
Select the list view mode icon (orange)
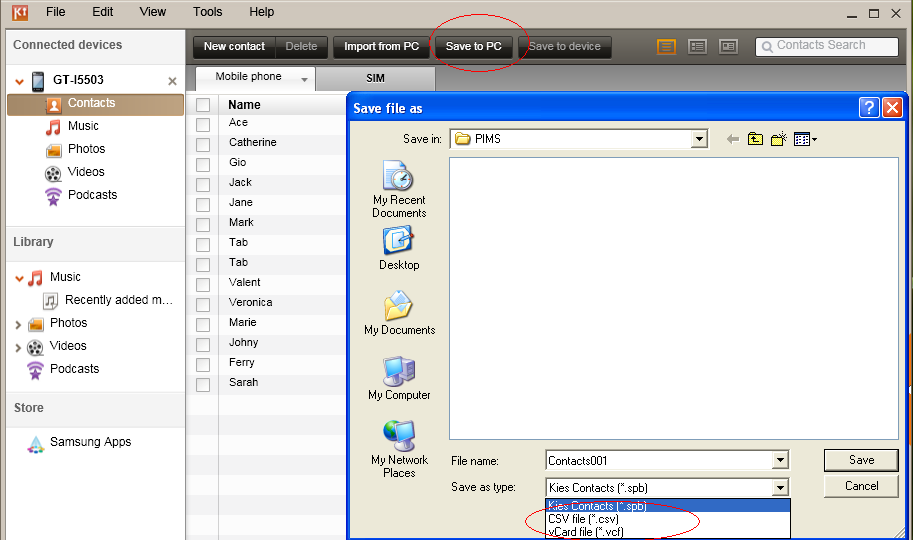666,47
